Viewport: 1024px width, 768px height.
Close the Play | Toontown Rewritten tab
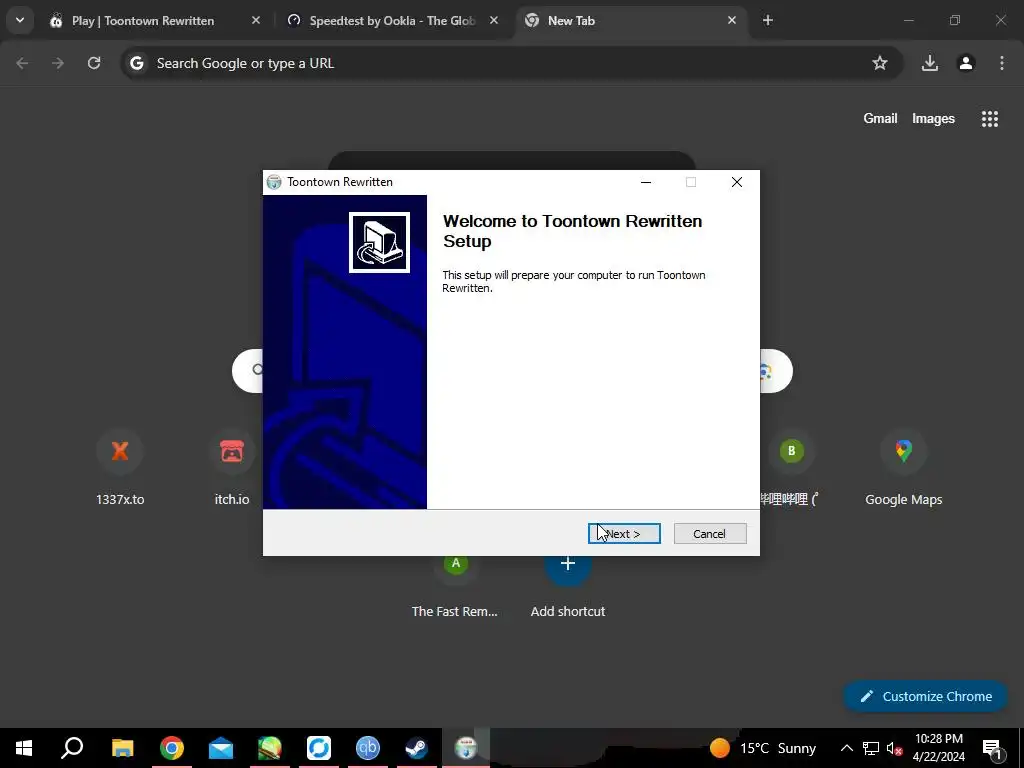pos(256,20)
